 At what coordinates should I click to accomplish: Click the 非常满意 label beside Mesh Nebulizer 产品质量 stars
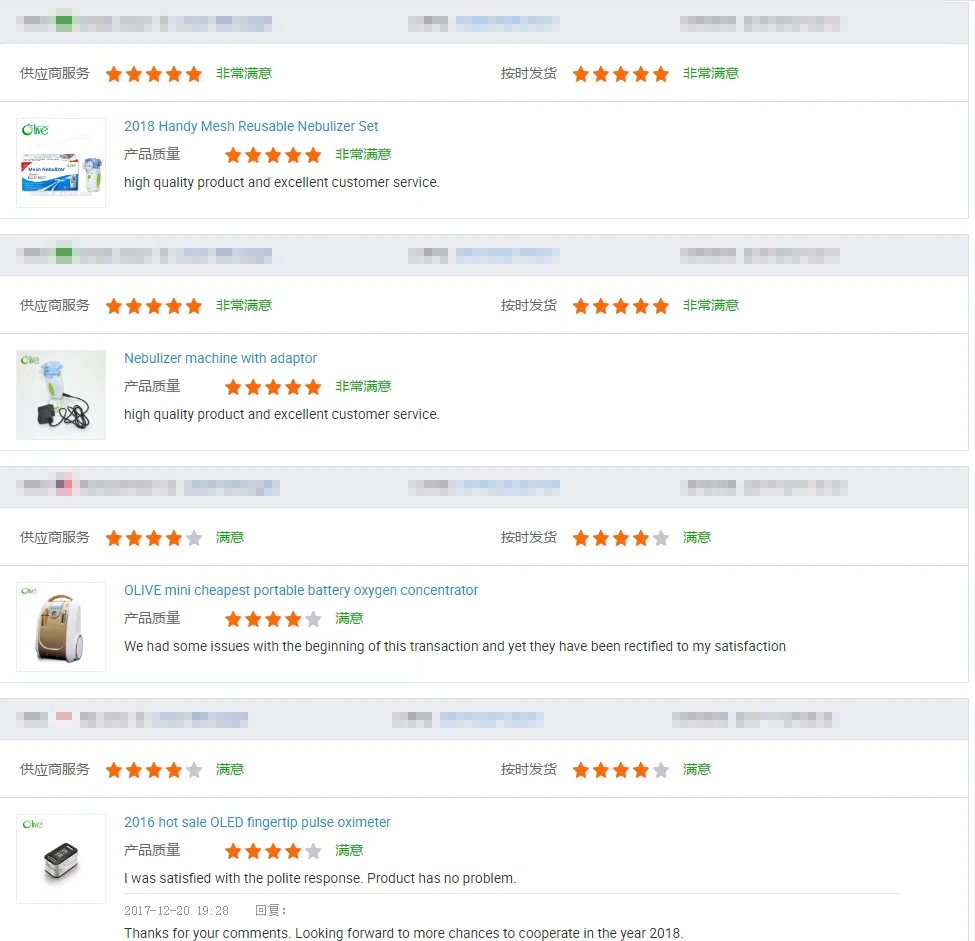tap(363, 154)
